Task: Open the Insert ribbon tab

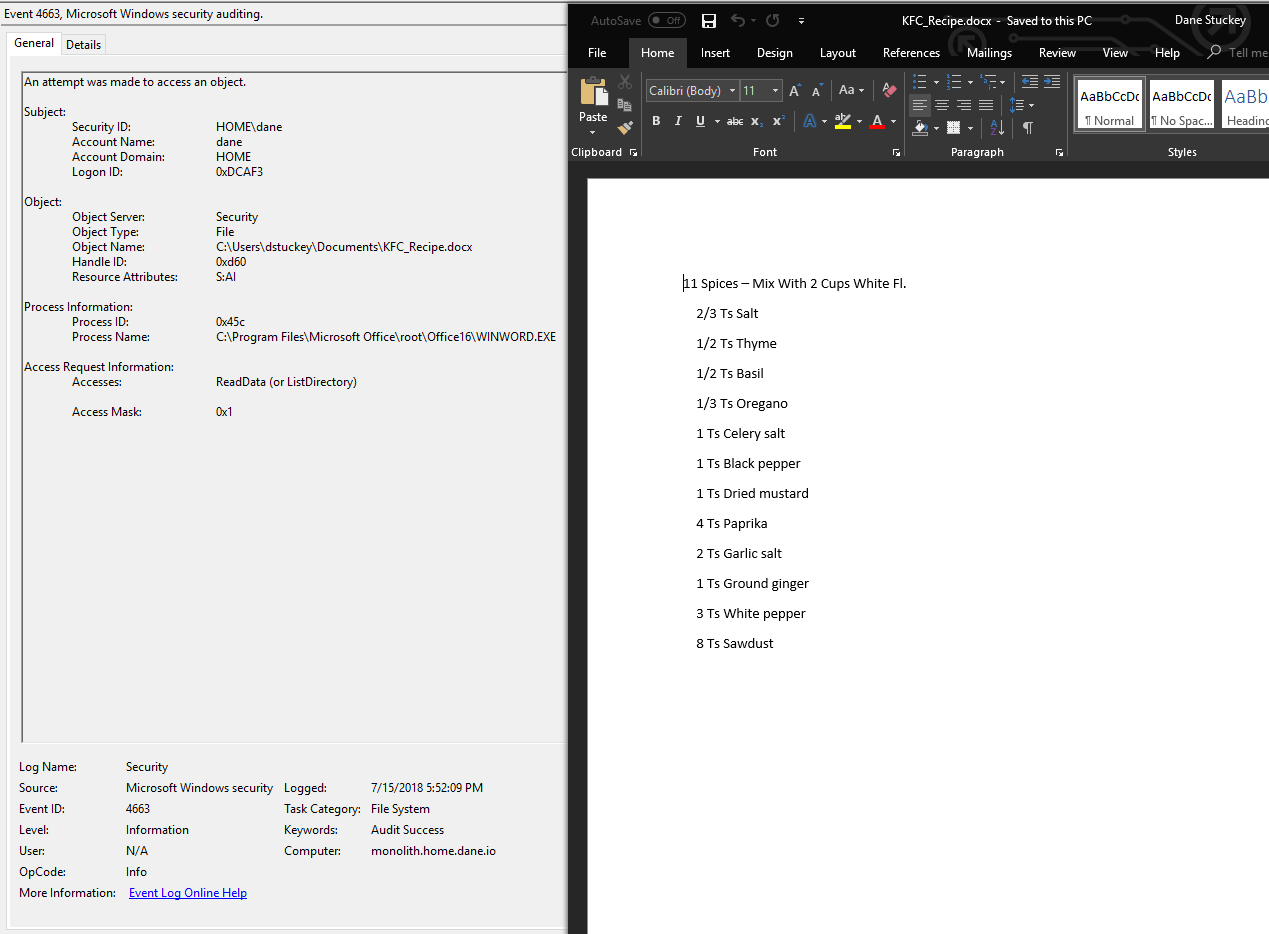Action: 715,53
